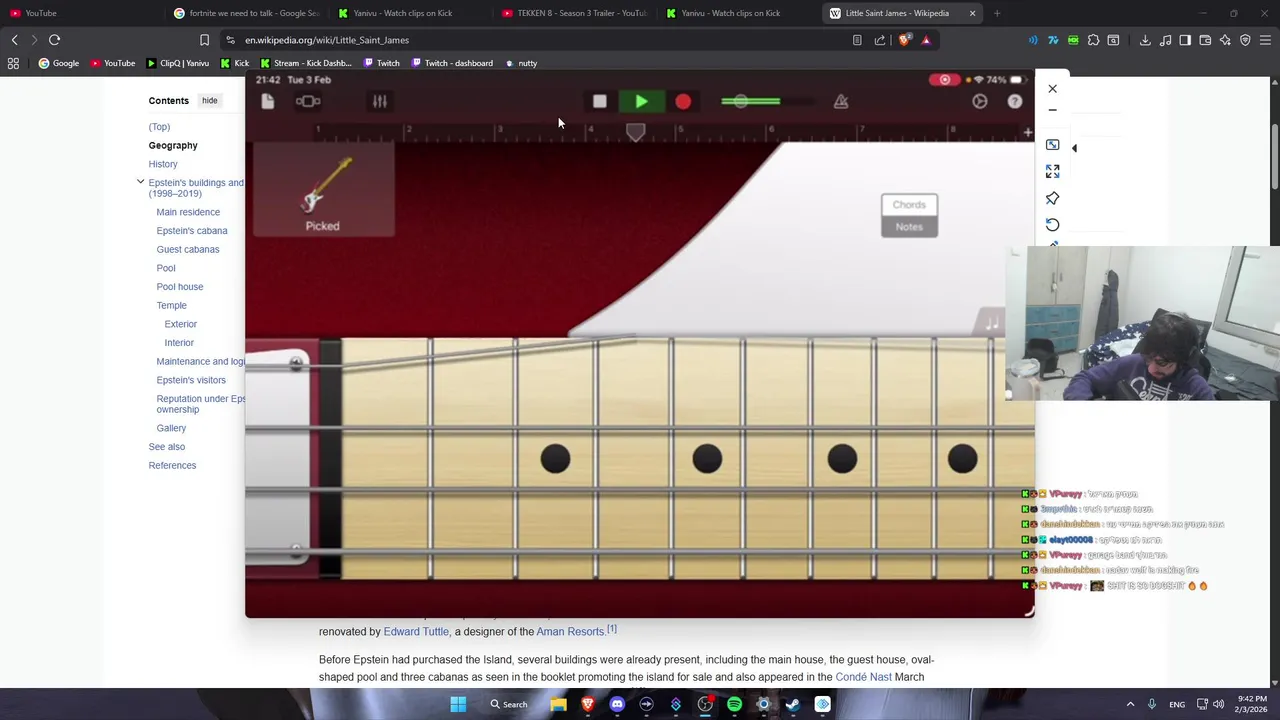Open the GarageBand track controls mixer
The width and height of the screenshot is (1280, 720).
coord(380,101)
